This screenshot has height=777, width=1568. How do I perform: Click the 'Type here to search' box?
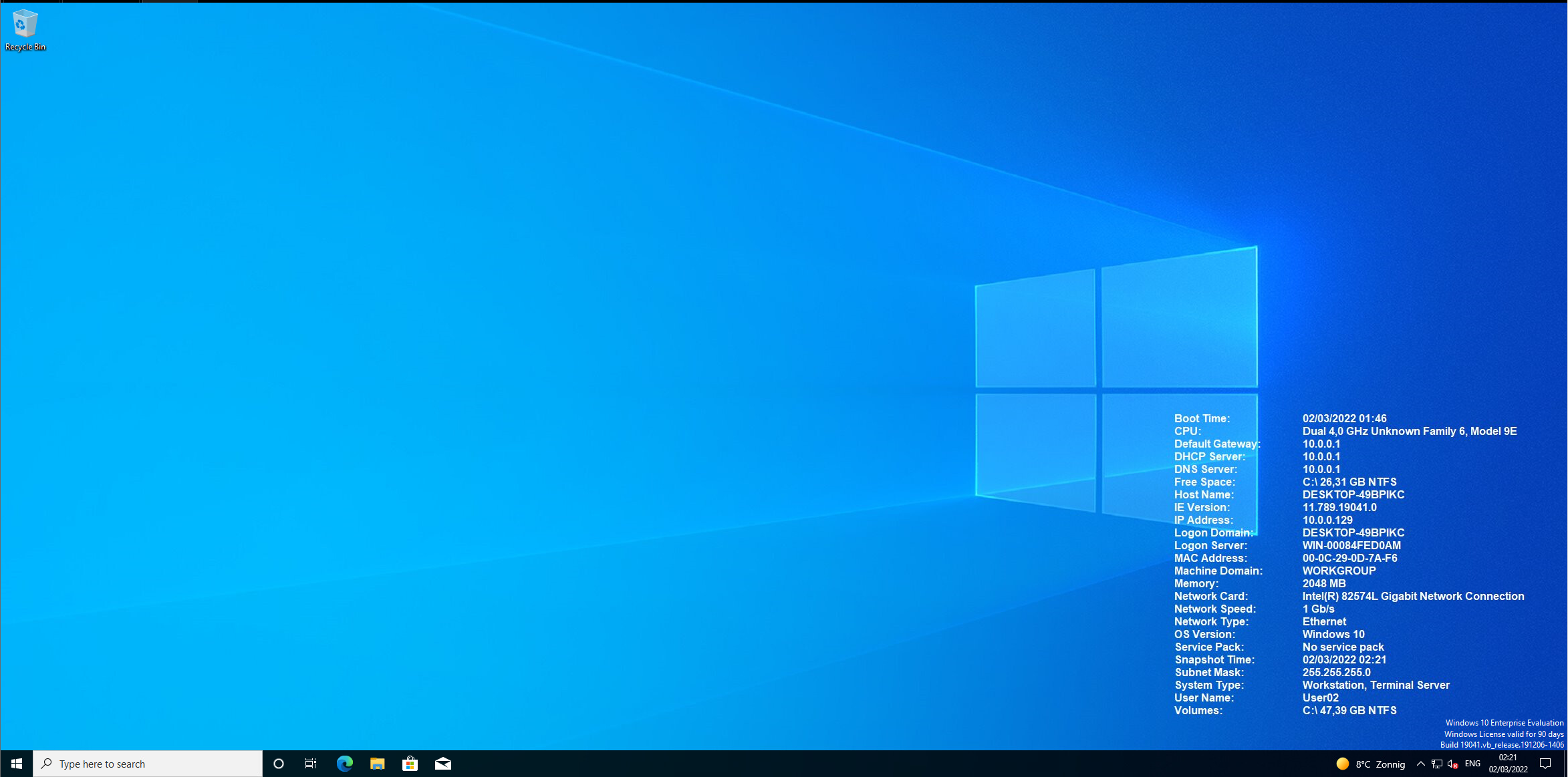pos(148,764)
